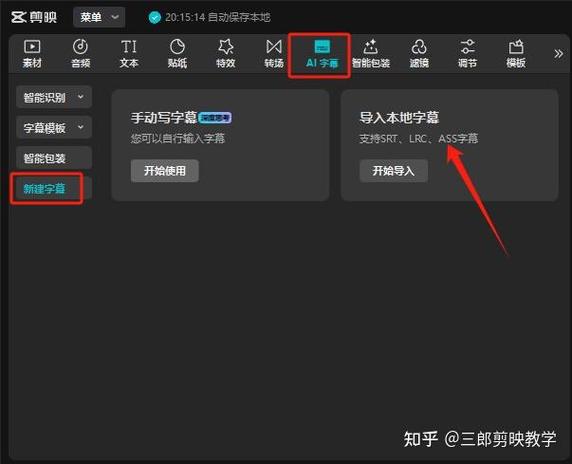Click the 开始使用 button
The height and width of the screenshot is (464, 572).
coord(165,171)
